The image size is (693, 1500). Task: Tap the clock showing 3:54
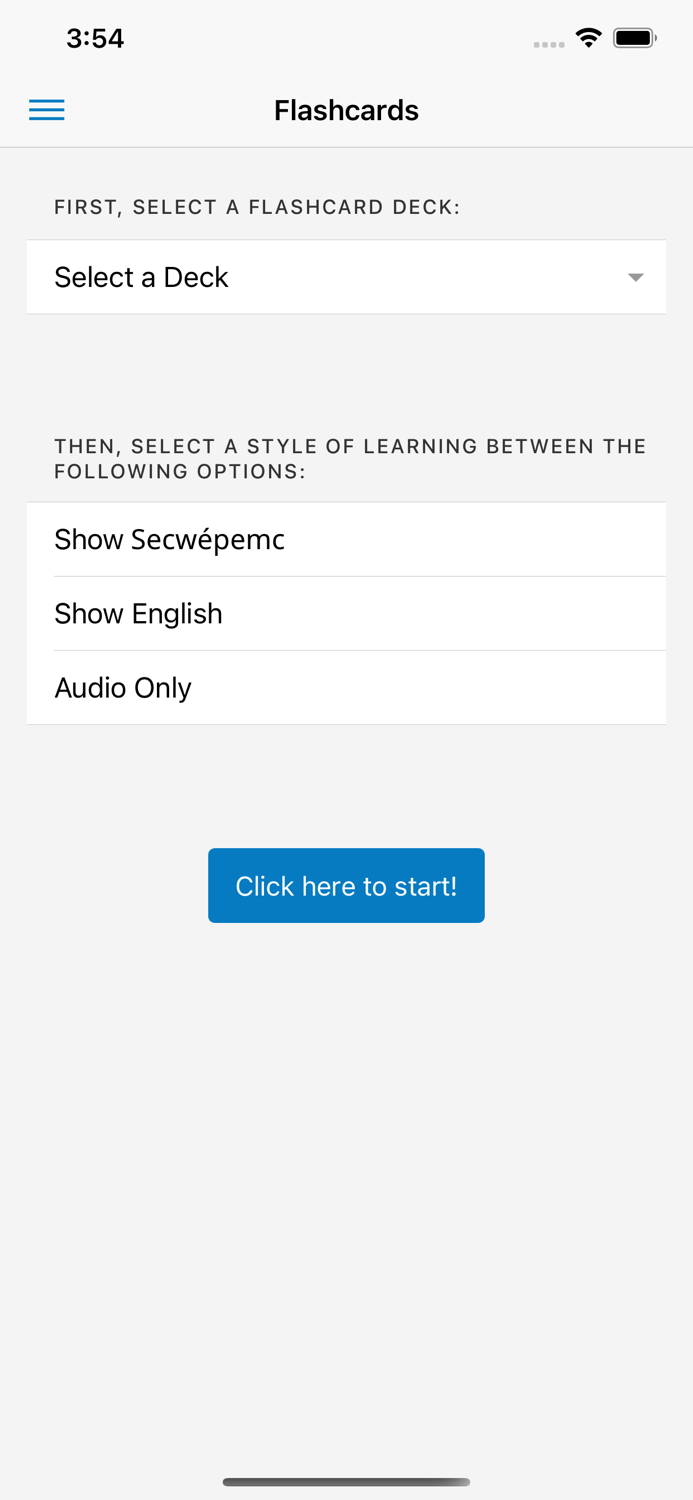pos(95,38)
